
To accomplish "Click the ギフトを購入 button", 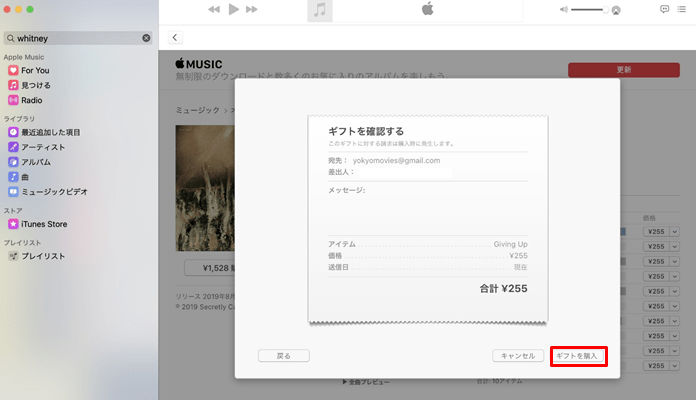I will 577,356.
